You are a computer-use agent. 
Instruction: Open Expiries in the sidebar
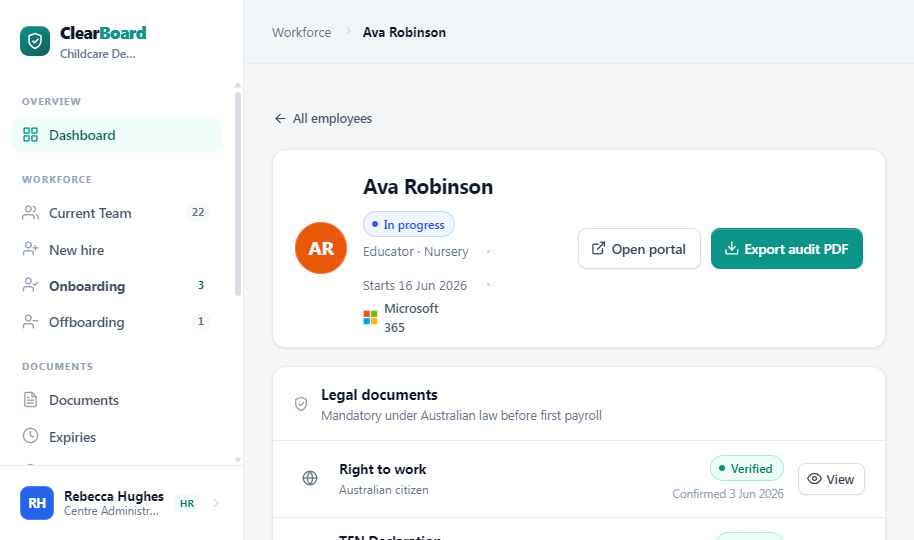(x=117, y=437)
